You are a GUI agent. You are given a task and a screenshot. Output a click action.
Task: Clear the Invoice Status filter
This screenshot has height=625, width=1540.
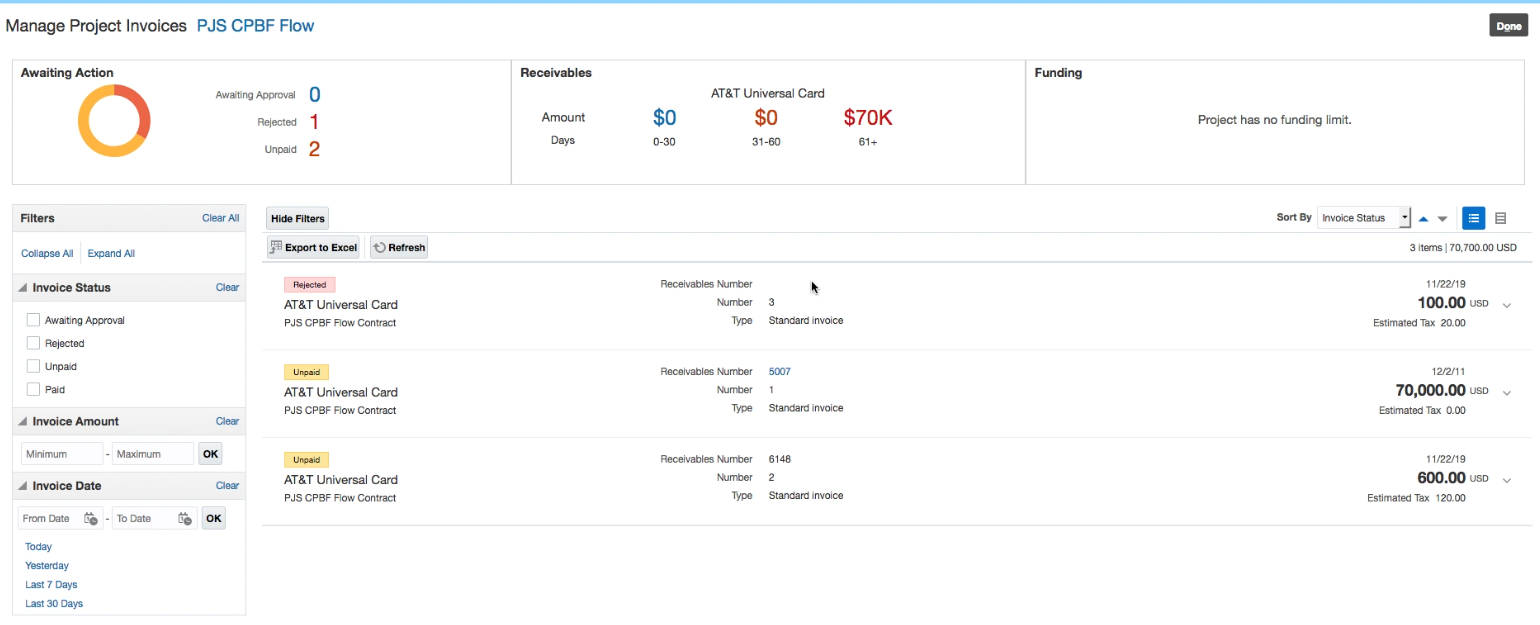click(227, 287)
